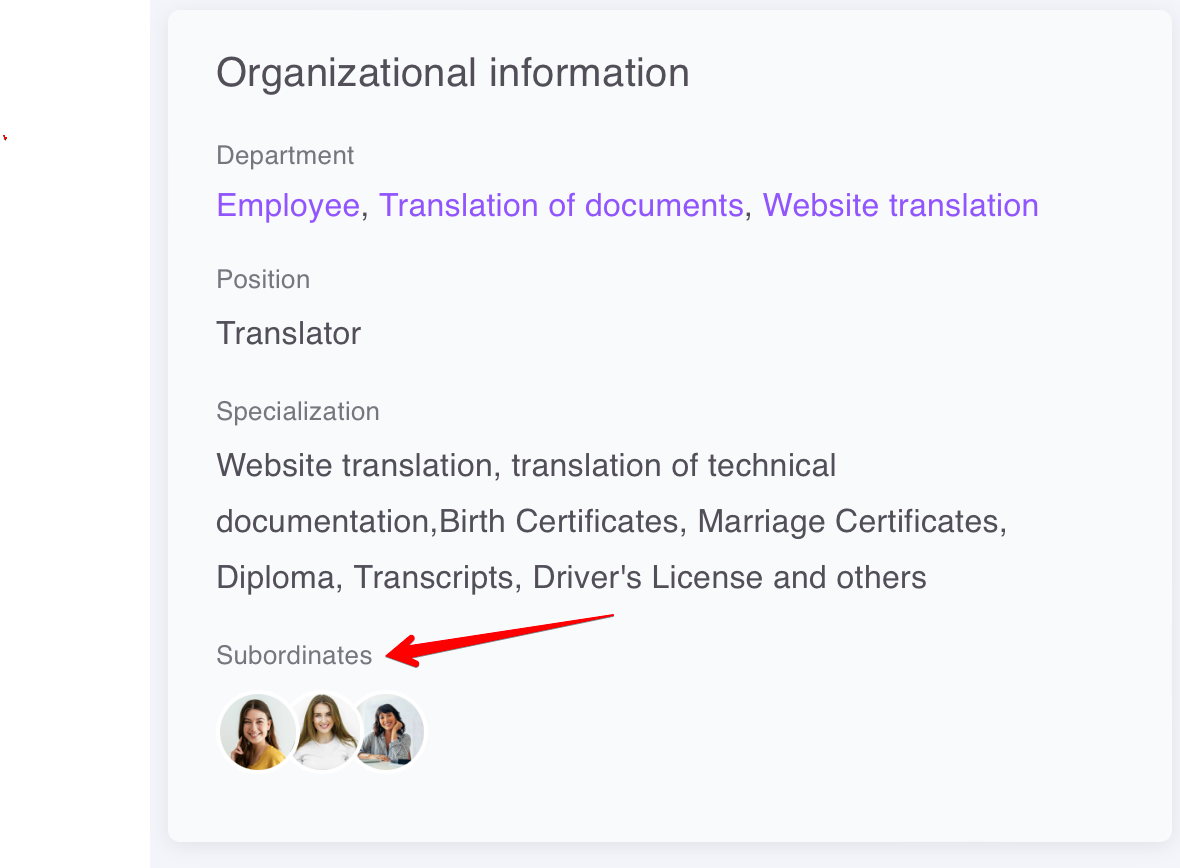Click the tiny red mark in black sidebar

pos(4,137)
